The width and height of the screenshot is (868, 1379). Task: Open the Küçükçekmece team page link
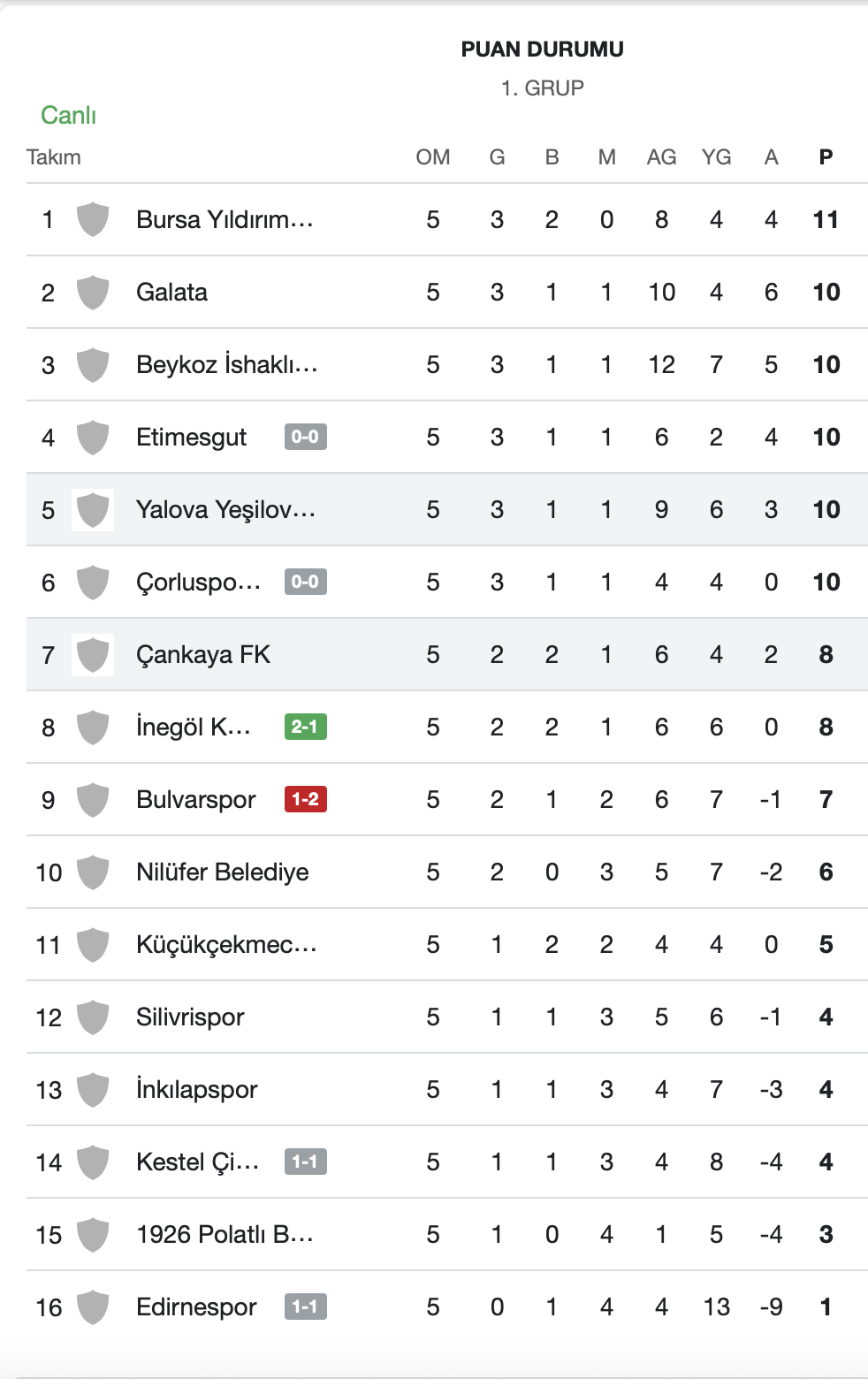tap(226, 944)
